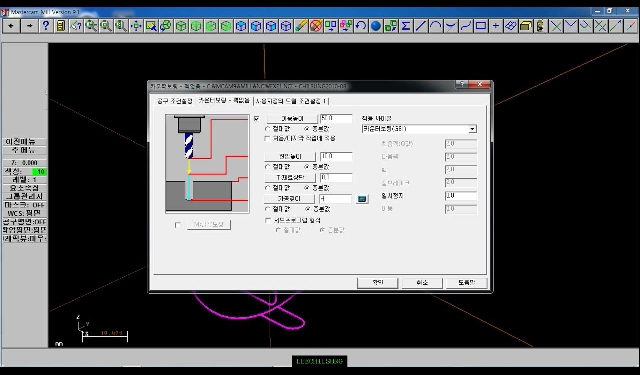The width and height of the screenshot is (640, 375).
Task: Confirm the dialog with the 확인 button
Action: (378, 283)
